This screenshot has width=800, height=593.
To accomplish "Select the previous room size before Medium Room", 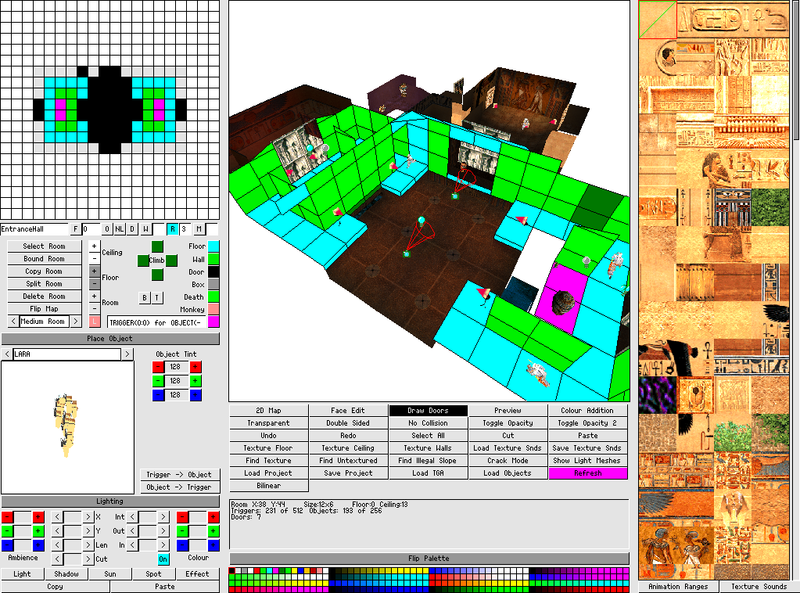I will (13, 322).
